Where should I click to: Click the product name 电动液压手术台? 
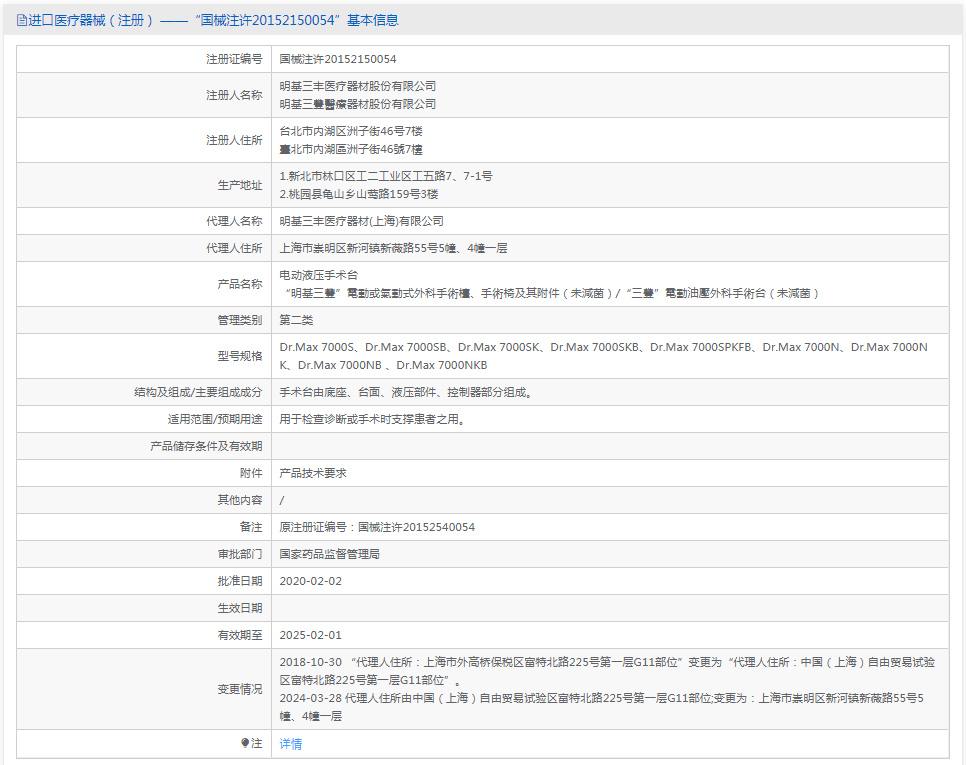(x=318, y=275)
